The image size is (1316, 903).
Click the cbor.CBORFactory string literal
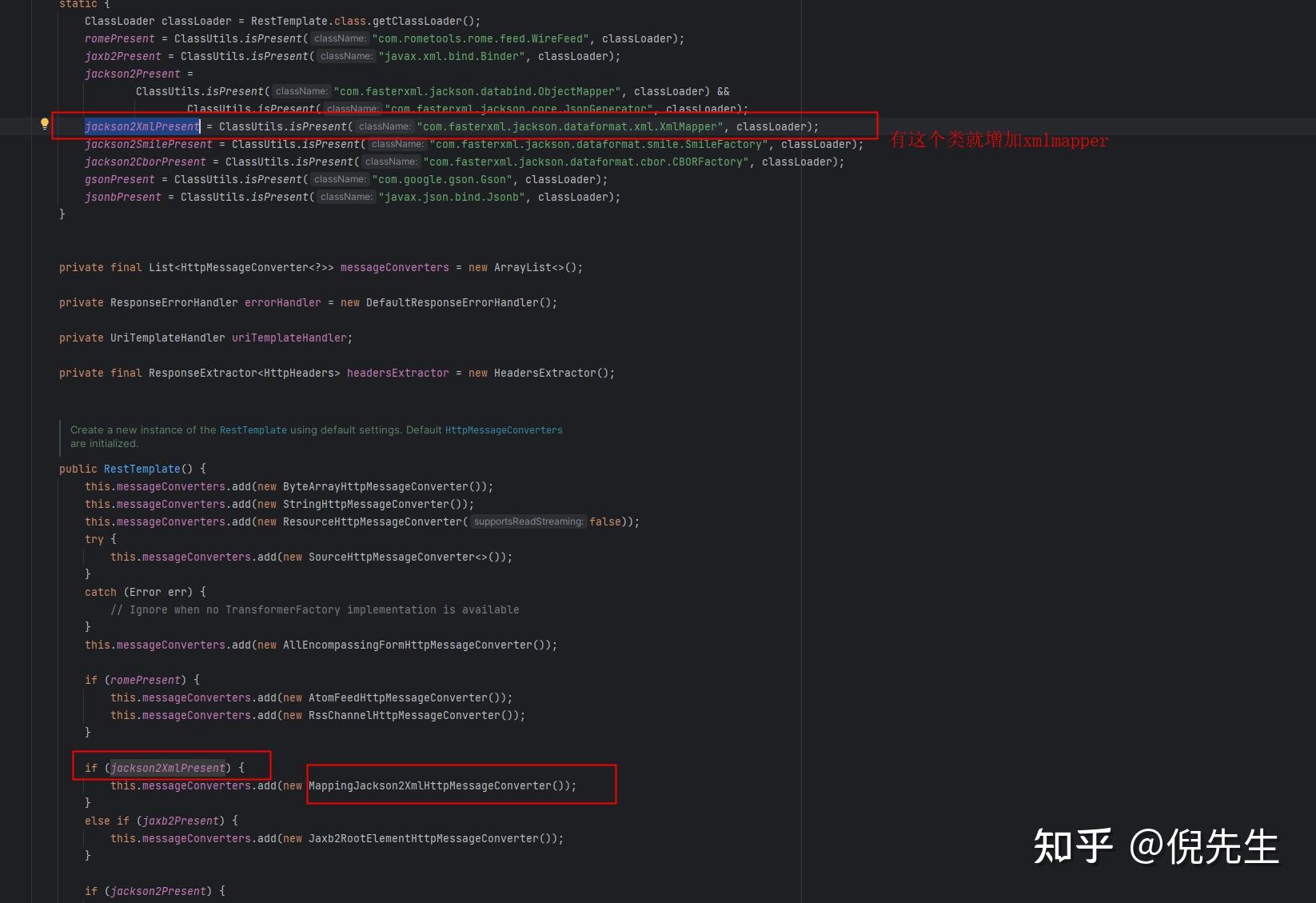click(x=586, y=162)
